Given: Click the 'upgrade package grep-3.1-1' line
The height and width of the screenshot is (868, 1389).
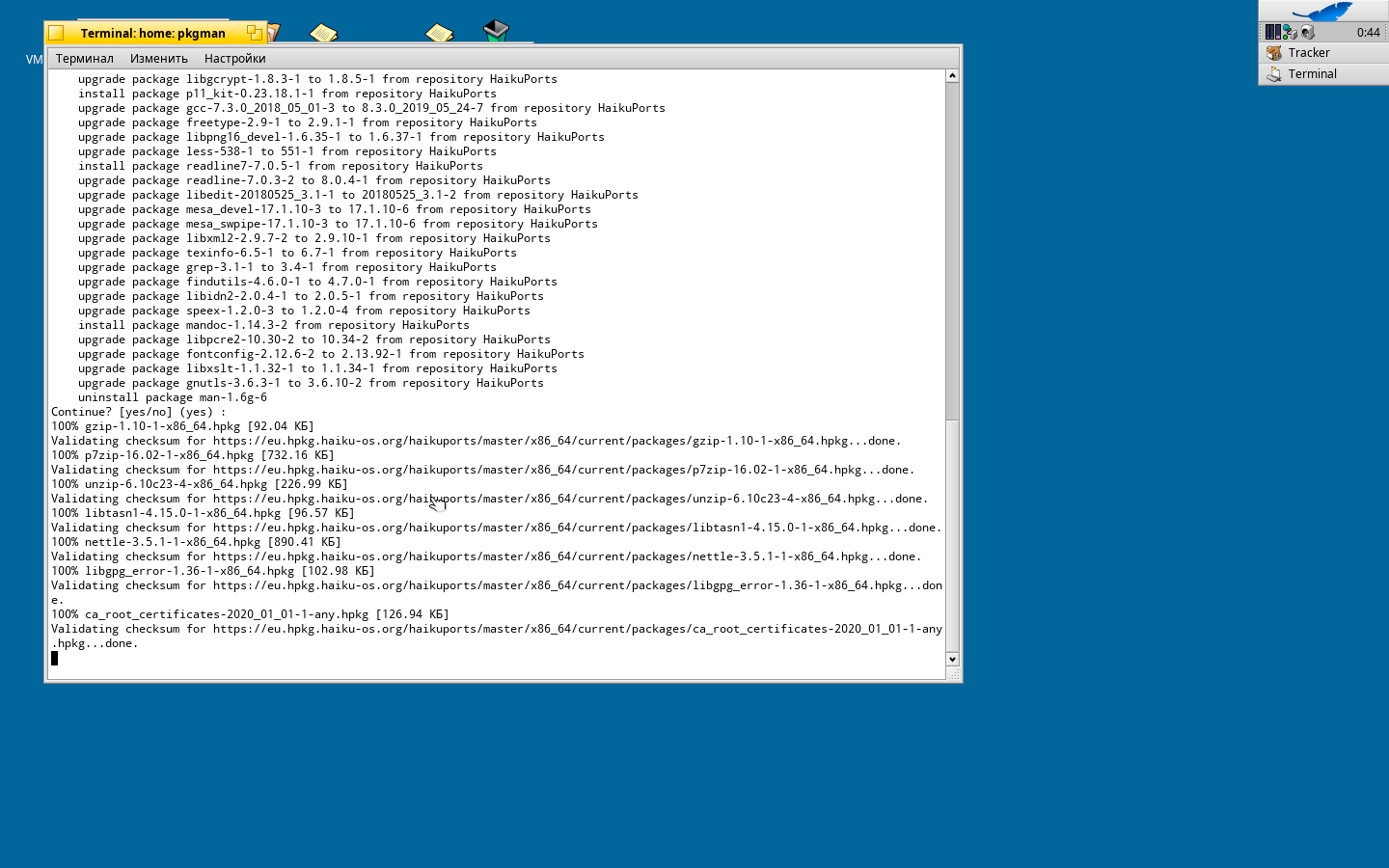Looking at the screenshot, I should (x=287, y=267).
